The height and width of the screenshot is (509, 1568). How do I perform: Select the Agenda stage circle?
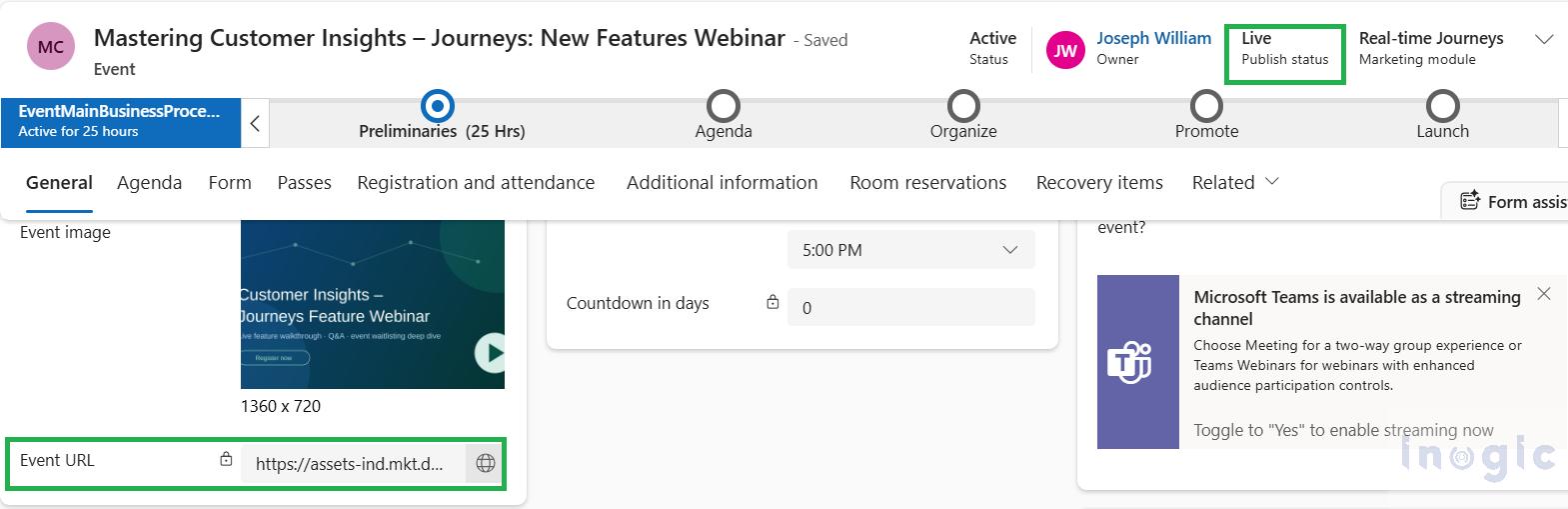pos(724,105)
